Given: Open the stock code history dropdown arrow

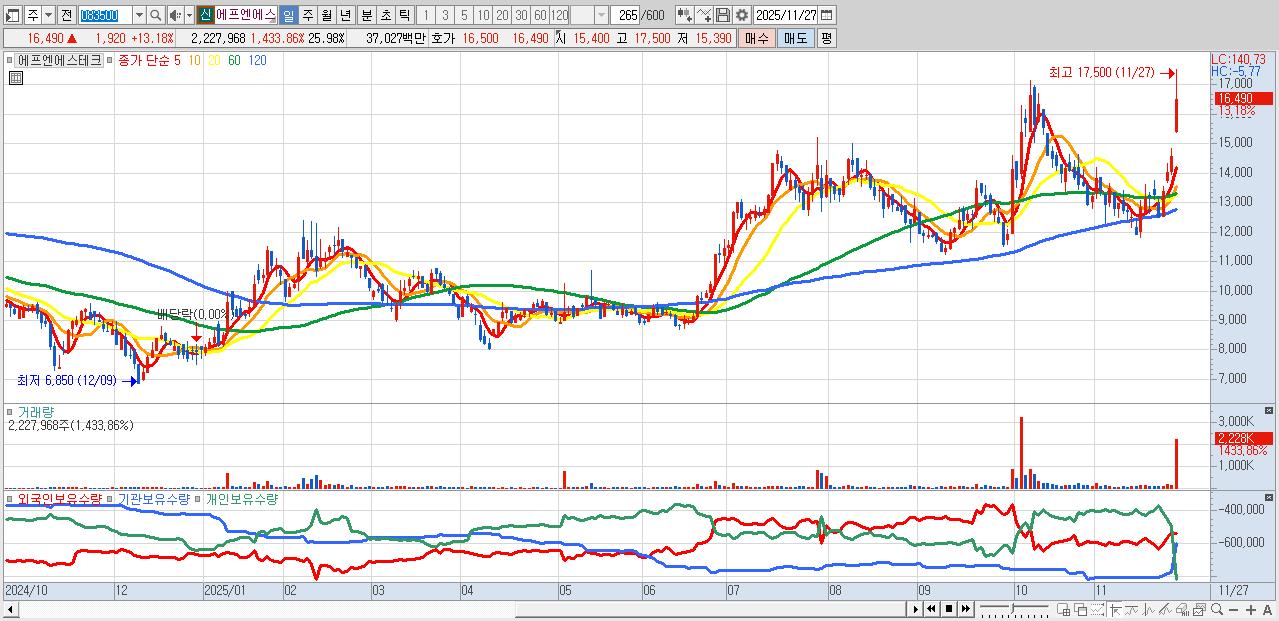Looking at the screenshot, I should pyautogui.click(x=139, y=15).
